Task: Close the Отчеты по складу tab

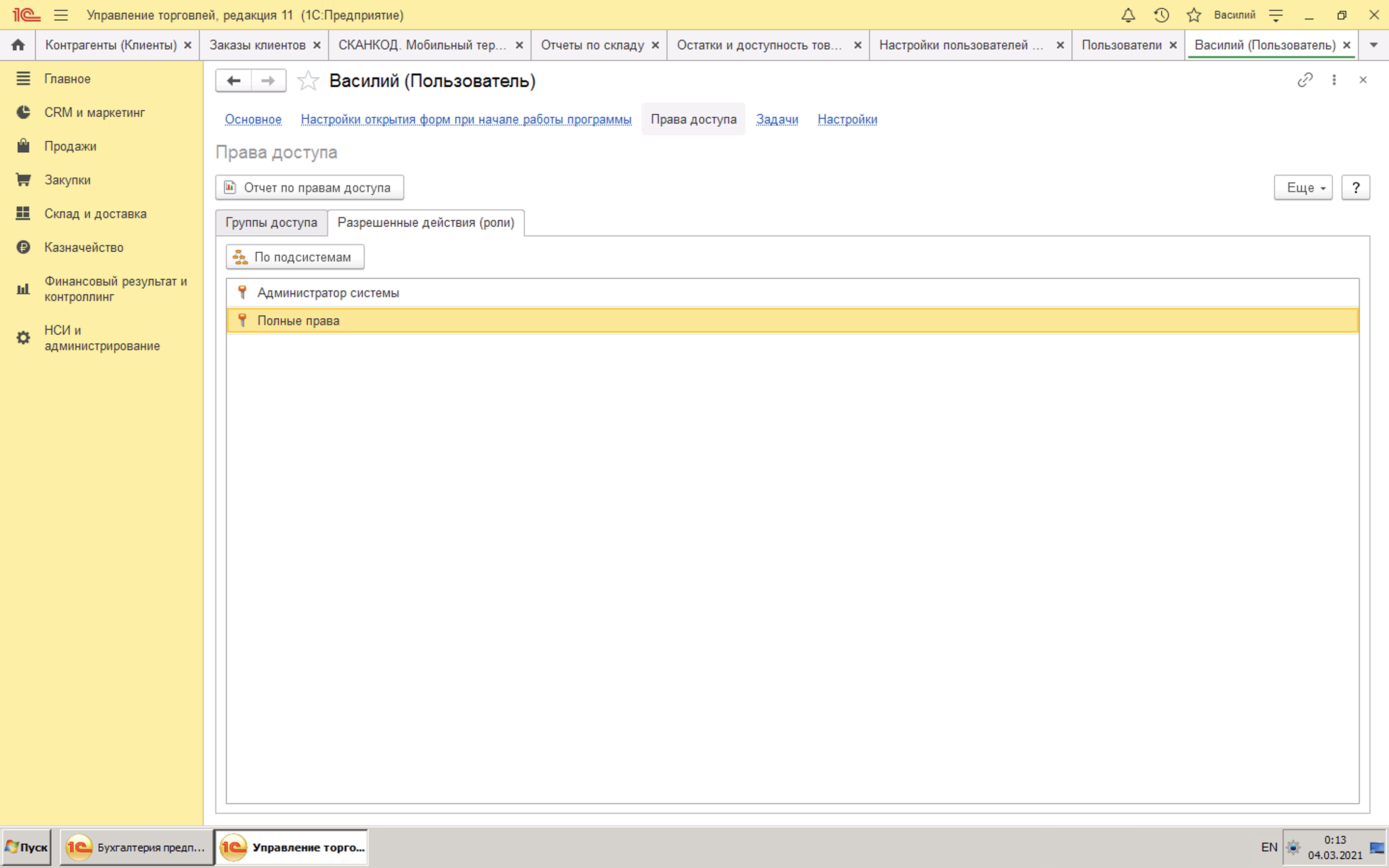Action: point(655,45)
